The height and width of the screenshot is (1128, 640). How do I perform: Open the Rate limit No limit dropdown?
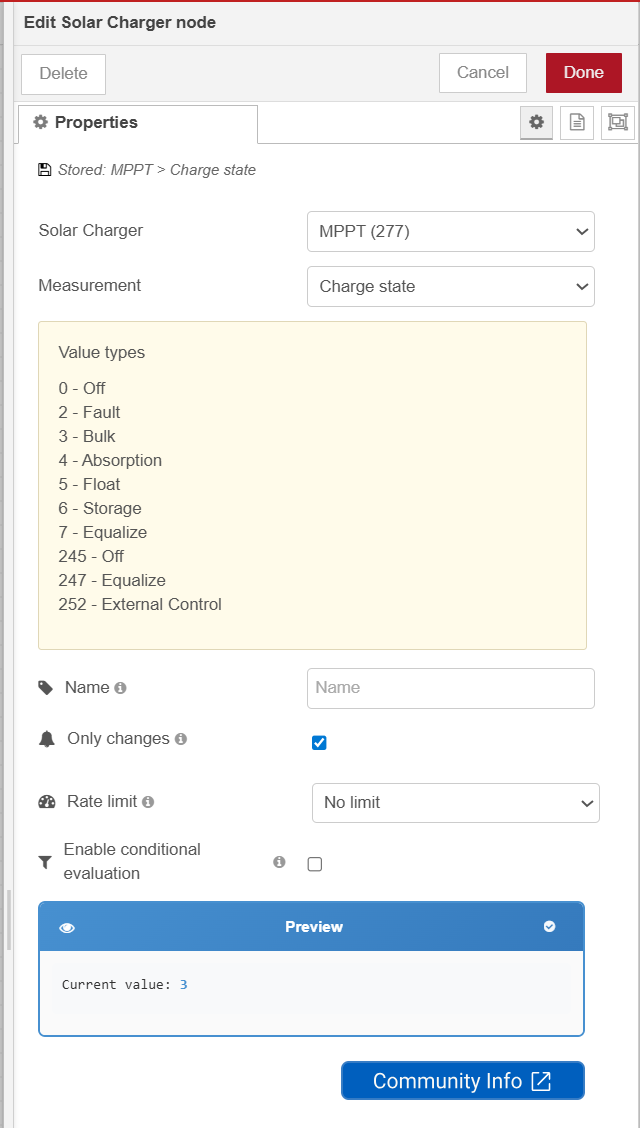pyautogui.click(x=456, y=803)
